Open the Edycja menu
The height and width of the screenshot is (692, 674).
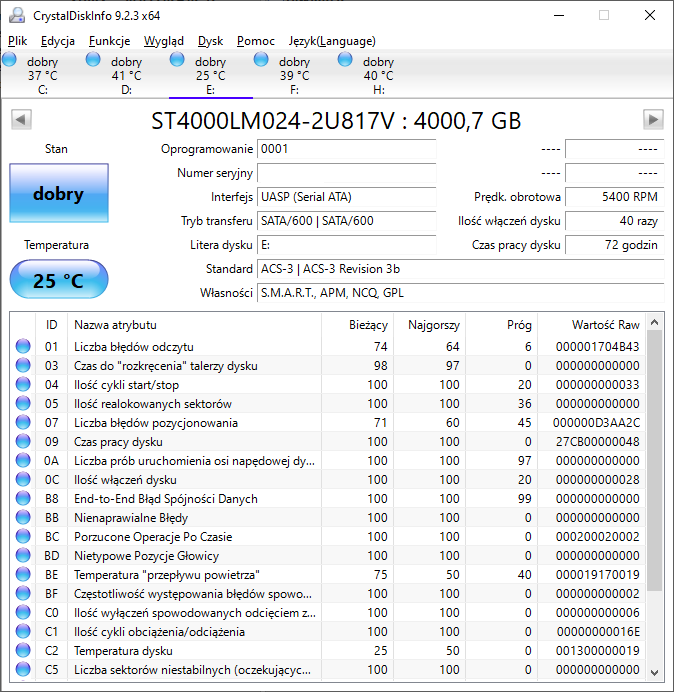pyautogui.click(x=57, y=41)
